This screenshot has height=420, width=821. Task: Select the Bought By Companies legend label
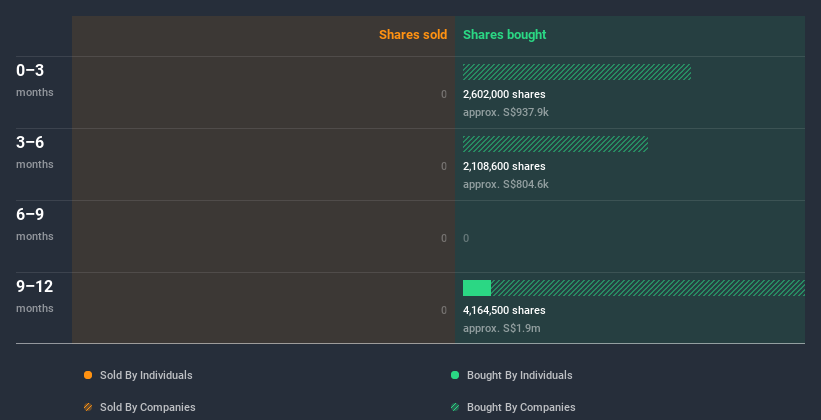point(521,407)
